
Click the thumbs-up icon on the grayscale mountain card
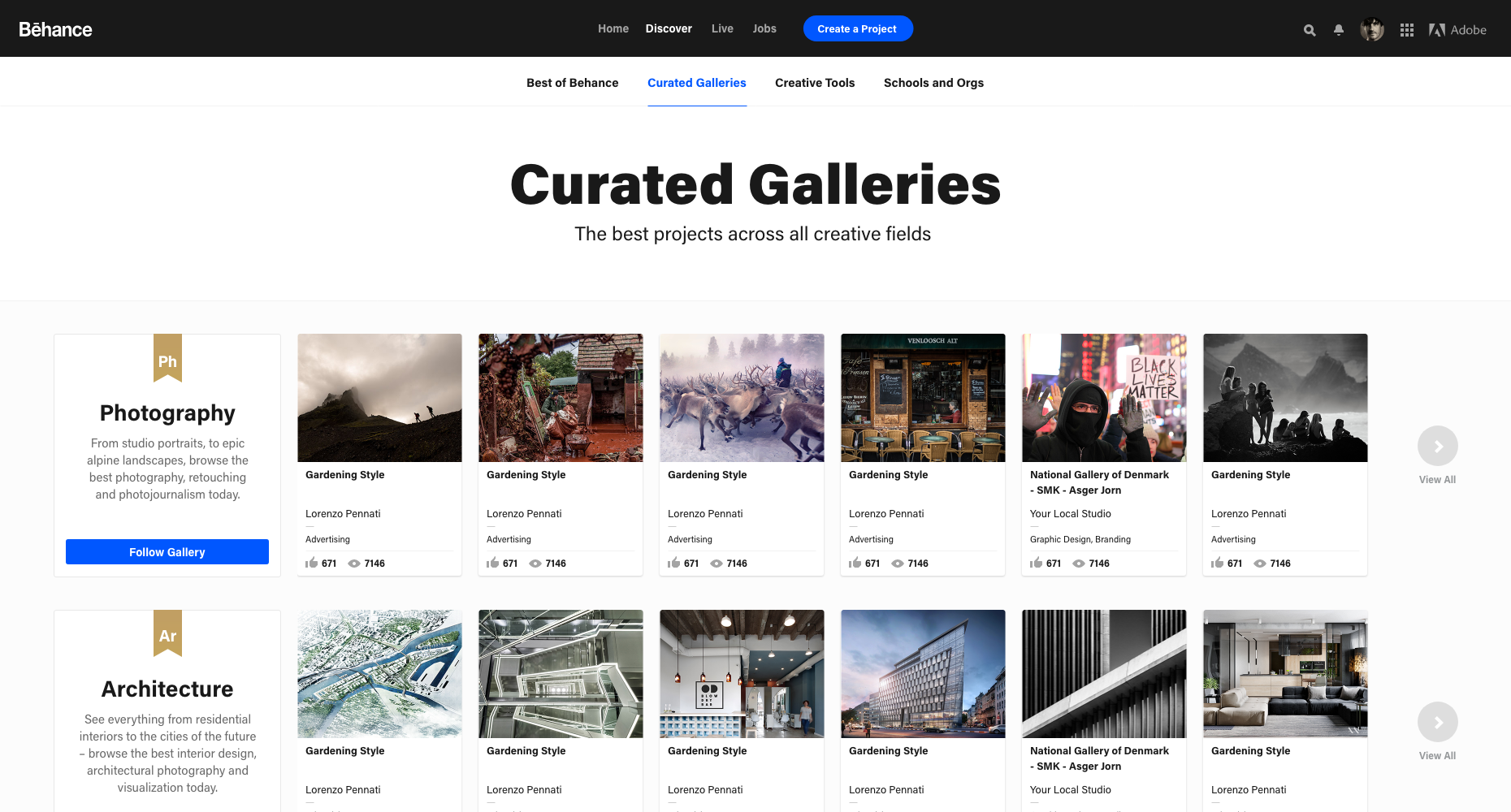pyautogui.click(x=1217, y=563)
